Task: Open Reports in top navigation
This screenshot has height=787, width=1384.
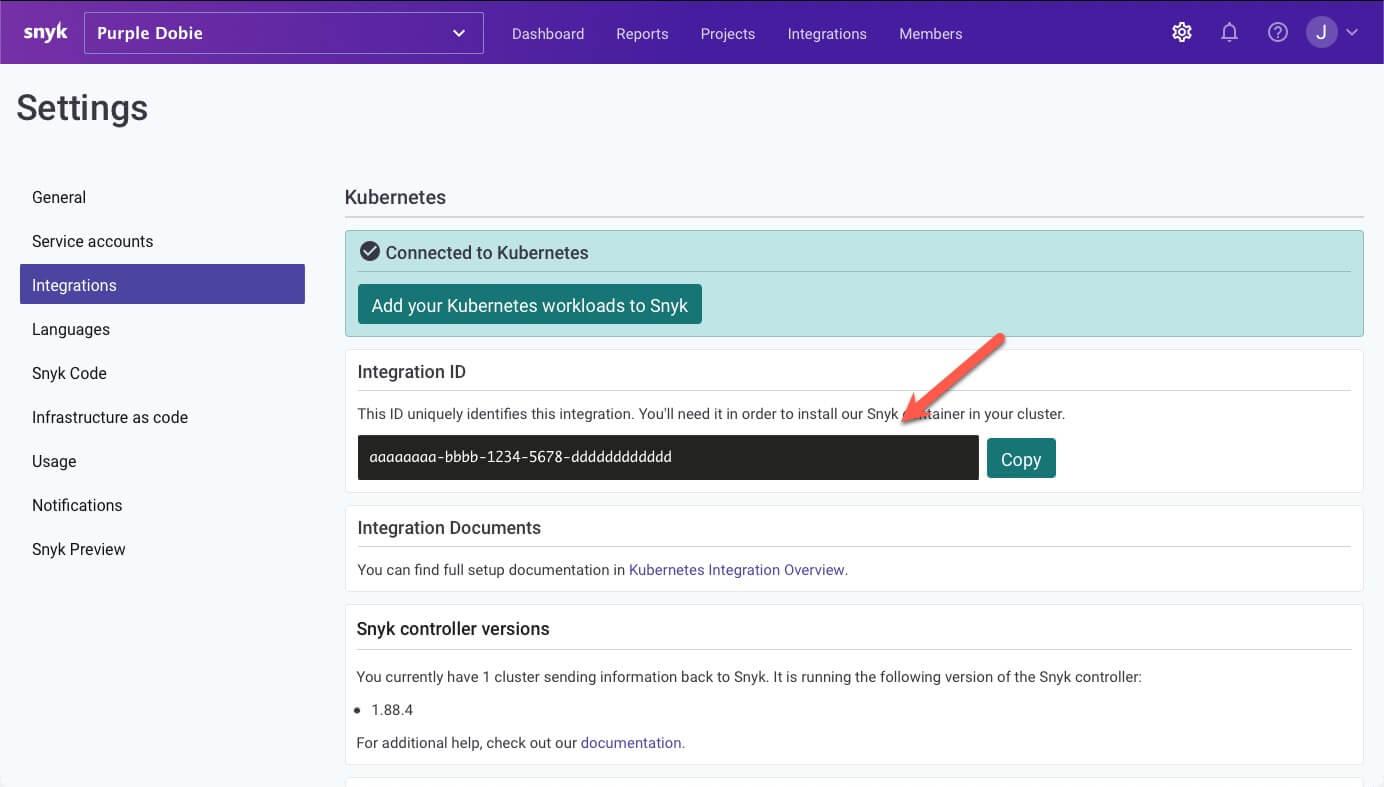Action: [x=642, y=34]
